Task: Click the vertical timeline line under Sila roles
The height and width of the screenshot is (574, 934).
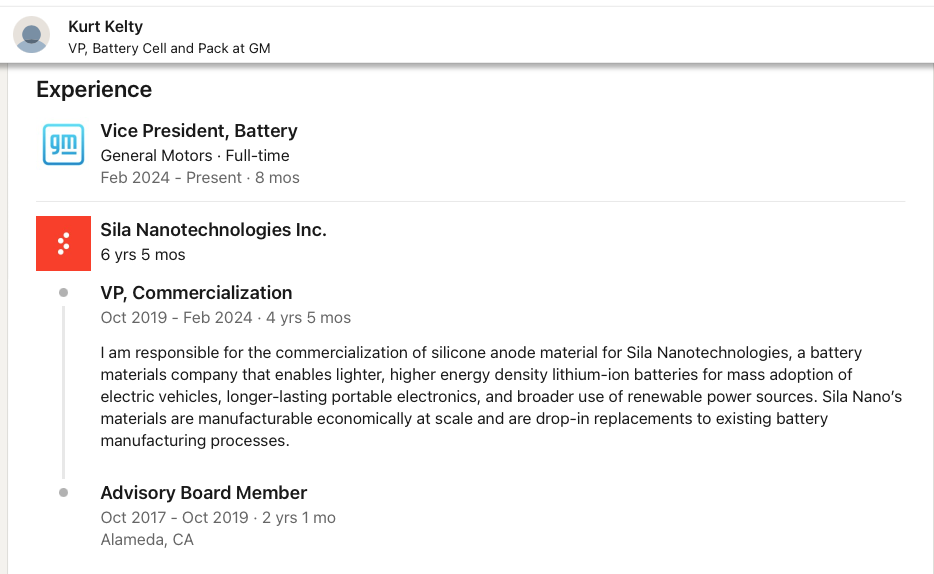Action: click(64, 392)
